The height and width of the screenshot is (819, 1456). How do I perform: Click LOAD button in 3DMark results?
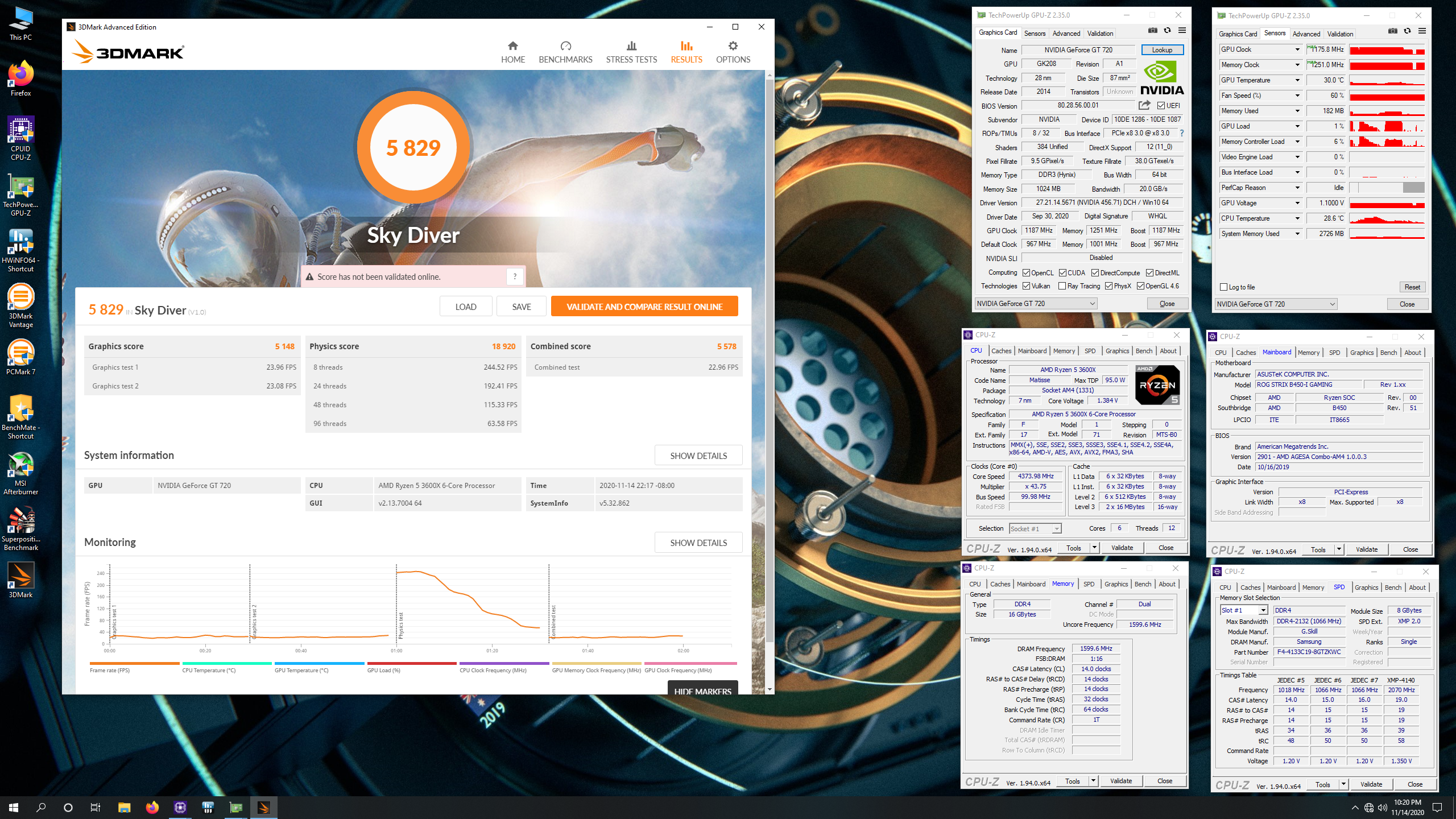point(466,306)
